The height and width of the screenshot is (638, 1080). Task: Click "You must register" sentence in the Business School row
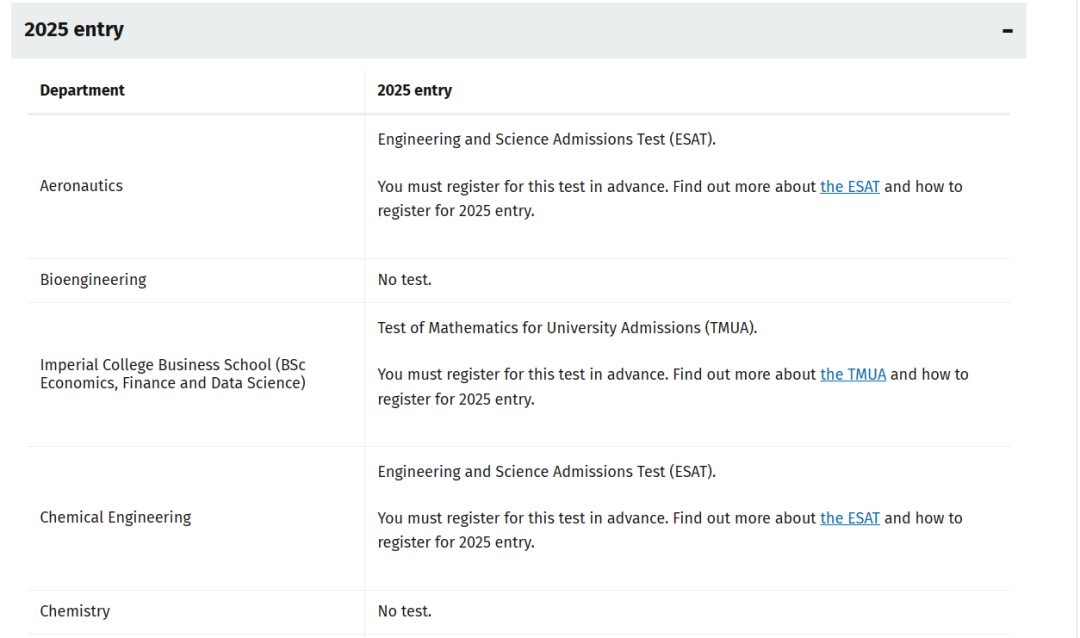(597, 374)
